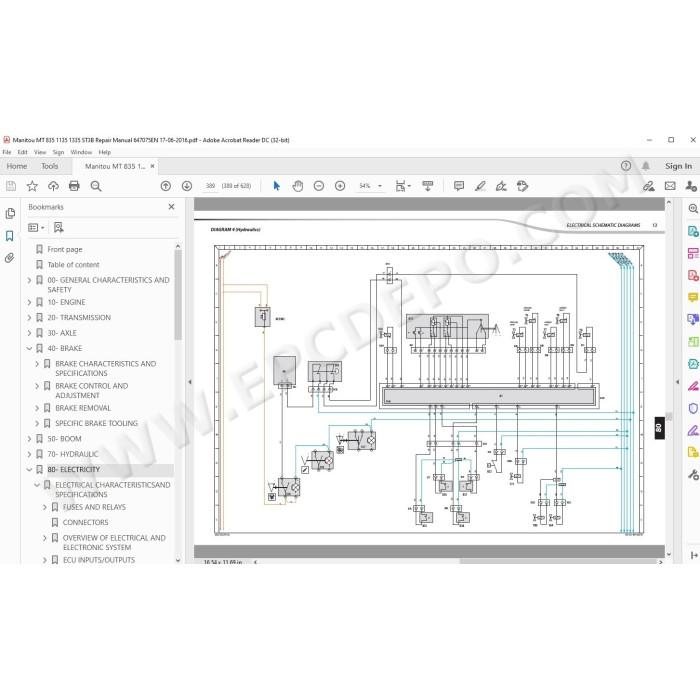Expand BRAKE REMOVAL bookmark
Image resolution: width=700 pixels, height=700 pixels.
[37, 408]
